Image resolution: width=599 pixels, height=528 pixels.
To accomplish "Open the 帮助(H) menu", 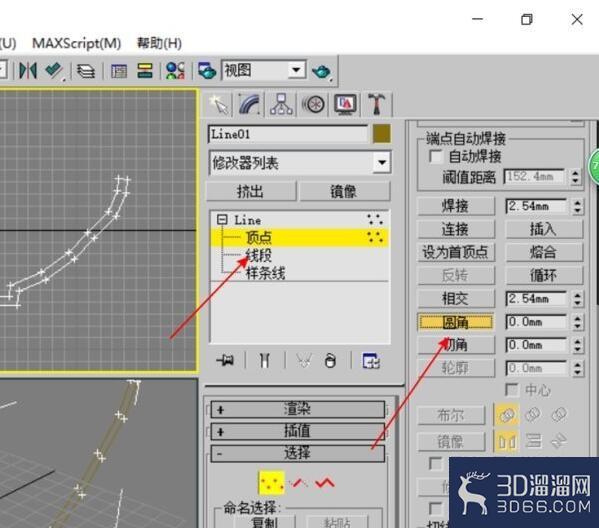I will [159, 43].
